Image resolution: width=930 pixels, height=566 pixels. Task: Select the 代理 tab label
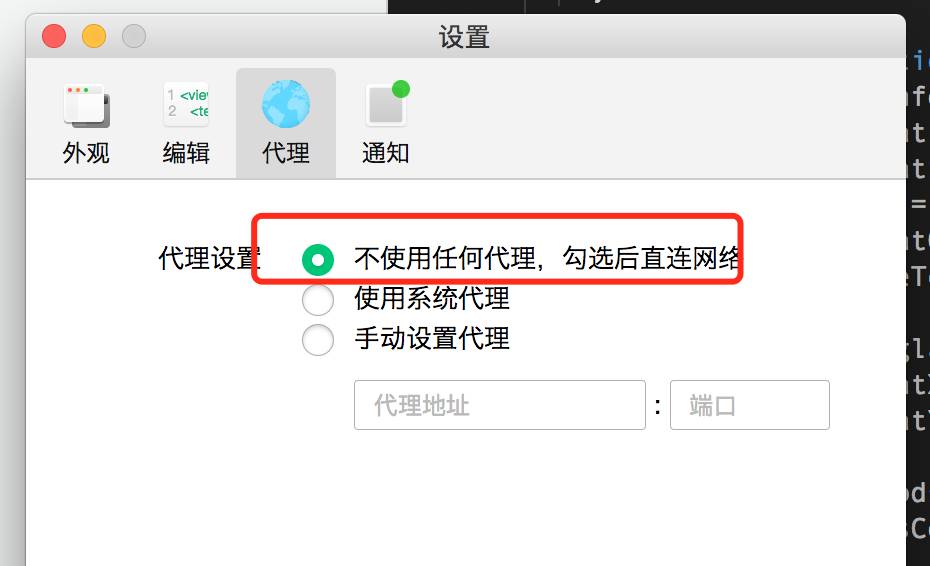[286, 153]
